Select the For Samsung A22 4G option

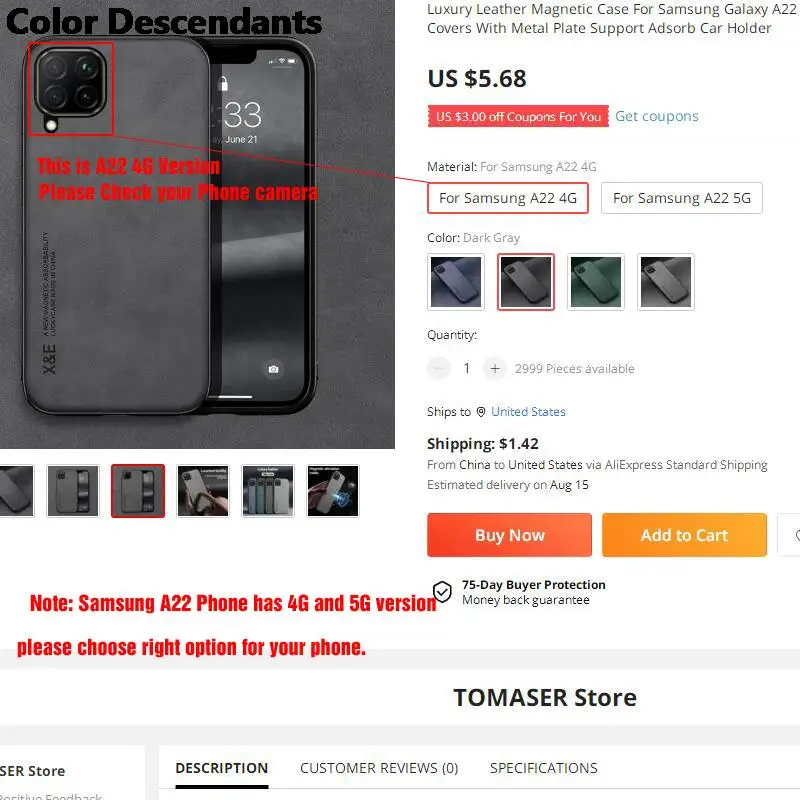tap(508, 198)
